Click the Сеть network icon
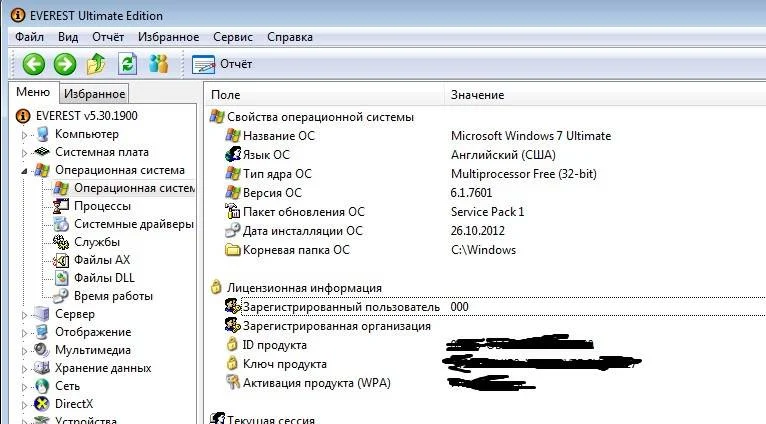Image resolution: width=766 pixels, height=424 pixels. click(42, 386)
